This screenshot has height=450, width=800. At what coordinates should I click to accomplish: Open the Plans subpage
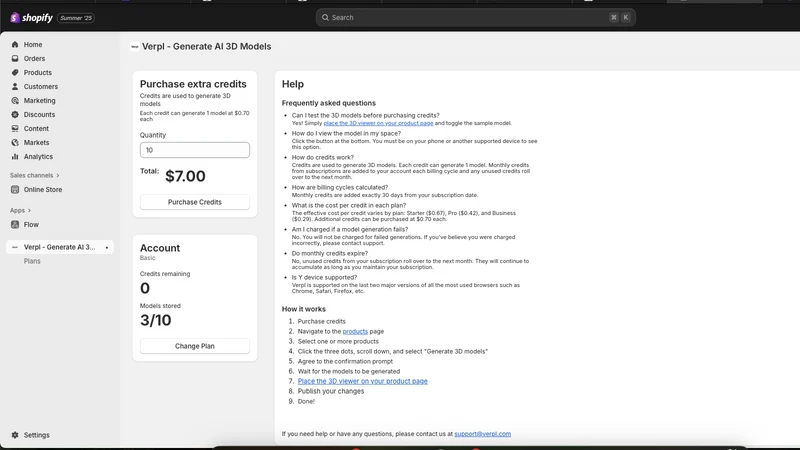[x=32, y=261]
